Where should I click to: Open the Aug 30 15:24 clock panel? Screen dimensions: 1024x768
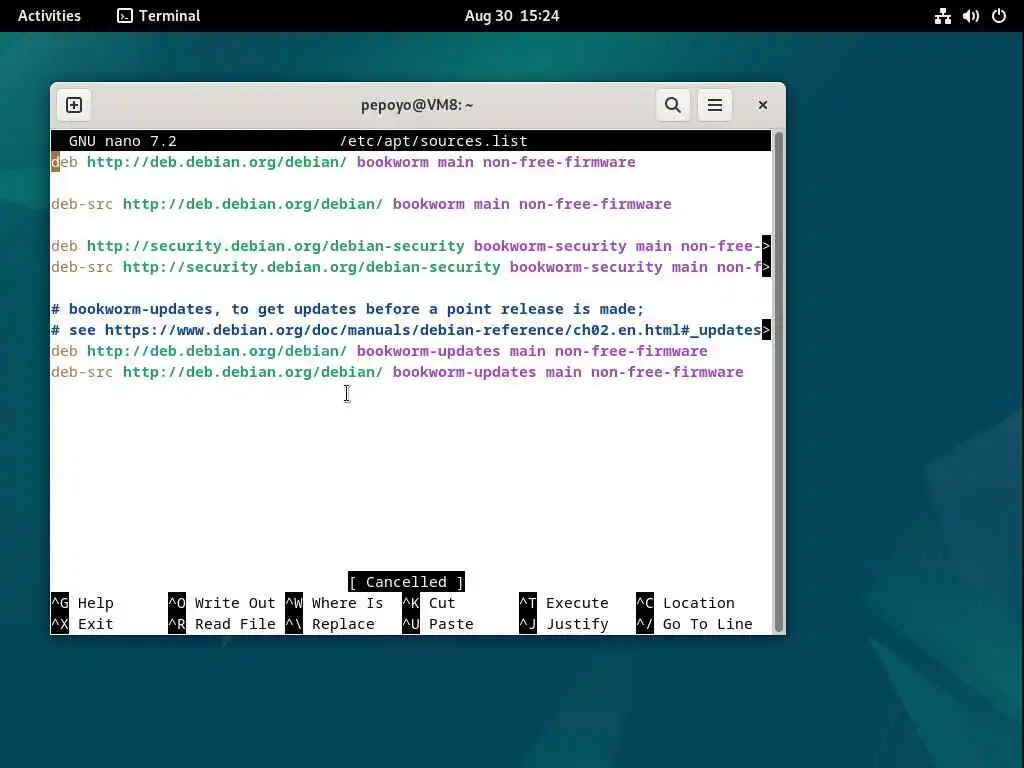click(512, 16)
